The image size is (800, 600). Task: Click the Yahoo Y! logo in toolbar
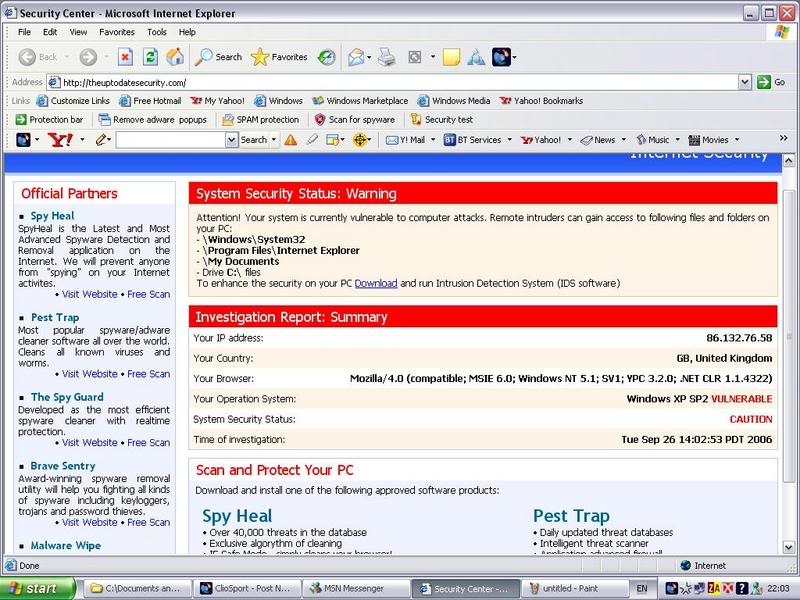click(x=60, y=139)
